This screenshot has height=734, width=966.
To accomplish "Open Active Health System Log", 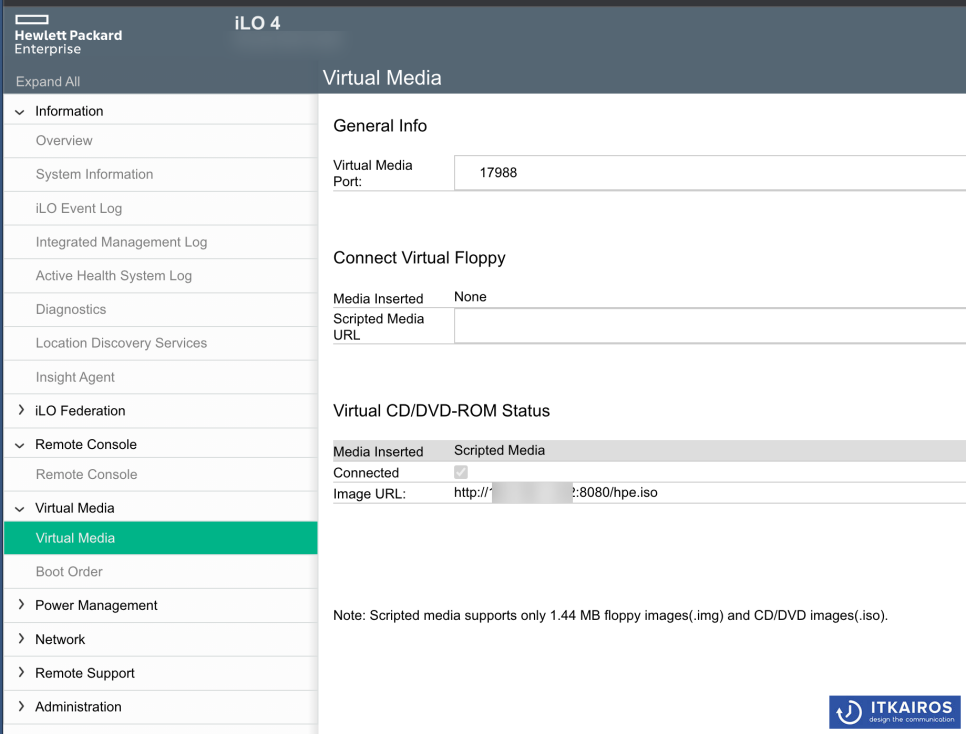I will [x=114, y=275].
